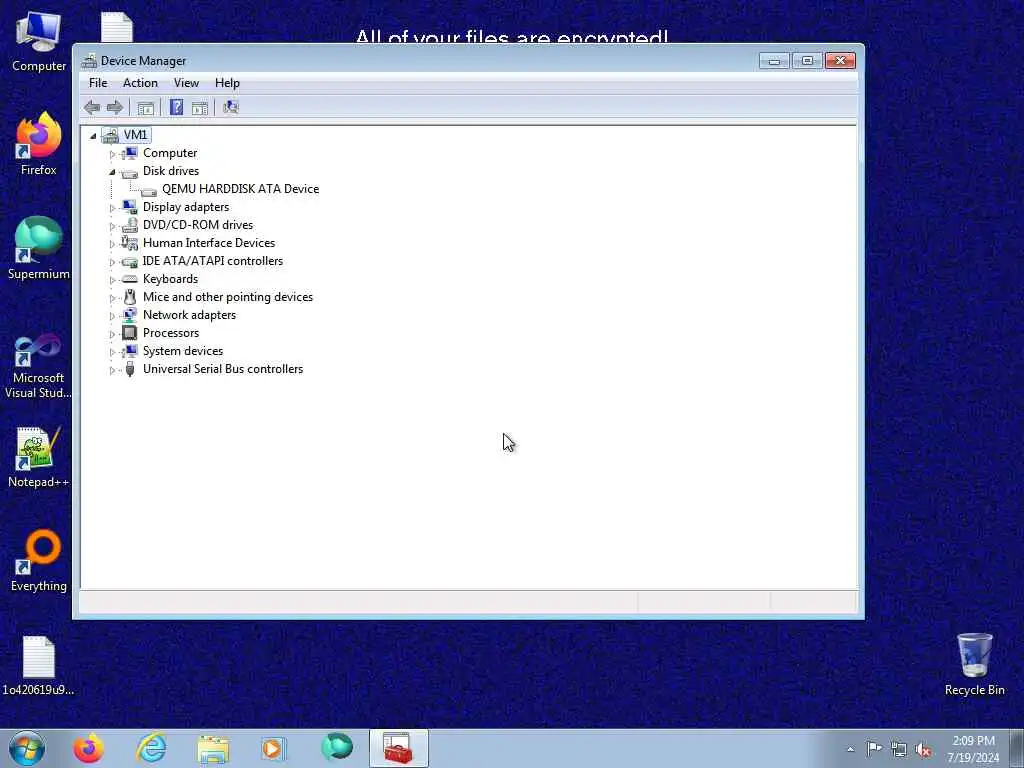
Task: Select the 1o420619u9 file on the desktop
Action: pyautogui.click(x=39, y=665)
